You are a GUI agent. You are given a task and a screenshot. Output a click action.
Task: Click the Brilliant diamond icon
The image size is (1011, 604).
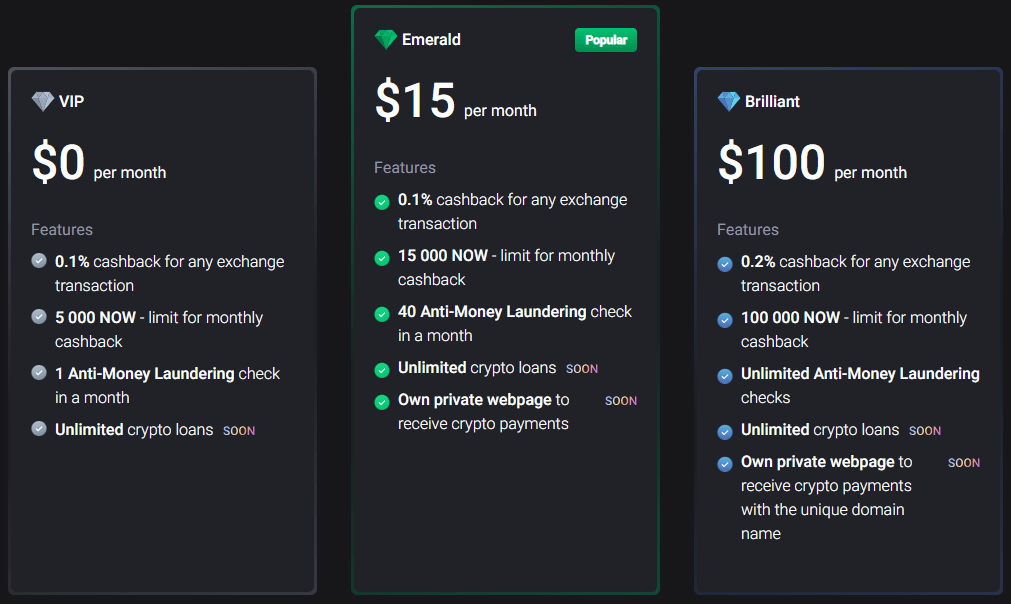(x=727, y=101)
